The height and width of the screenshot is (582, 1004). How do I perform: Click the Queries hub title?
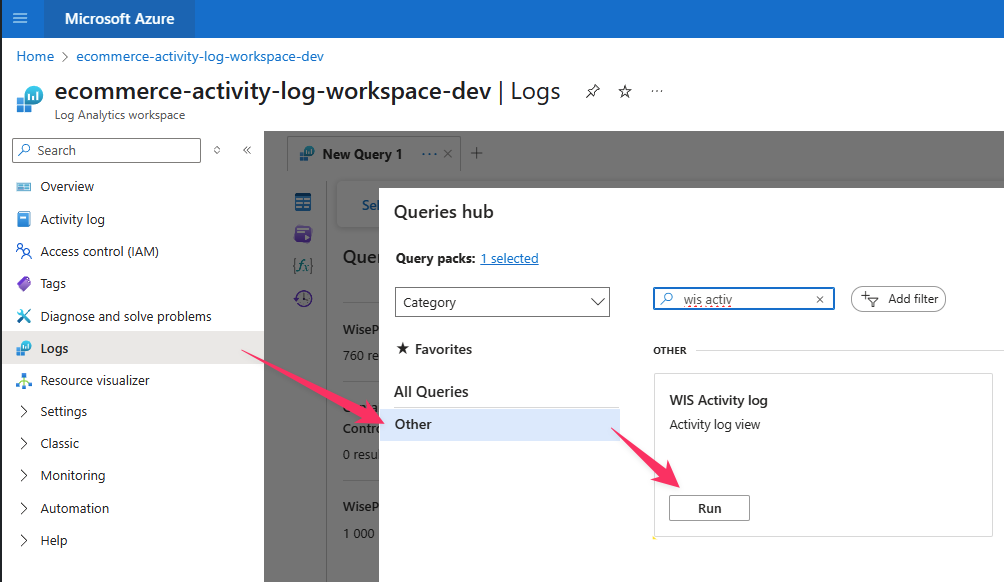point(444,212)
